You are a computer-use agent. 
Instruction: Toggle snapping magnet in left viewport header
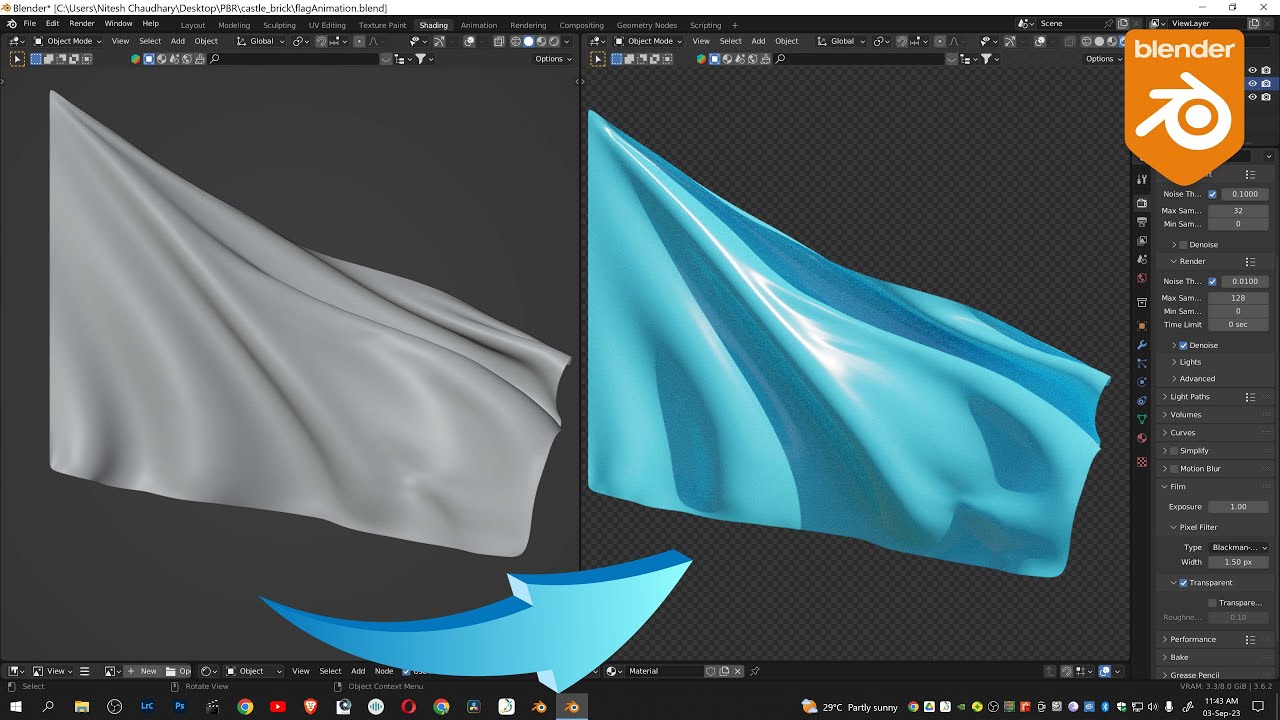pos(321,41)
